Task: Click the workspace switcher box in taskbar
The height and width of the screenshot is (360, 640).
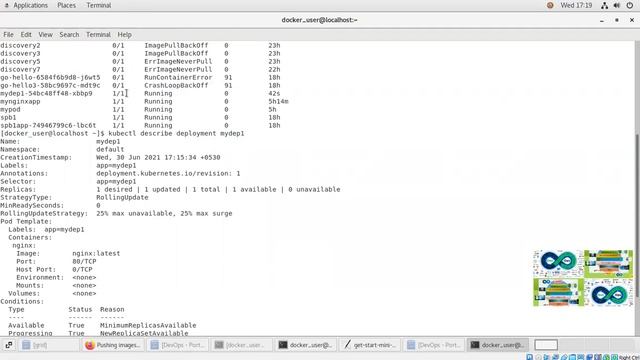Action: coord(546,345)
